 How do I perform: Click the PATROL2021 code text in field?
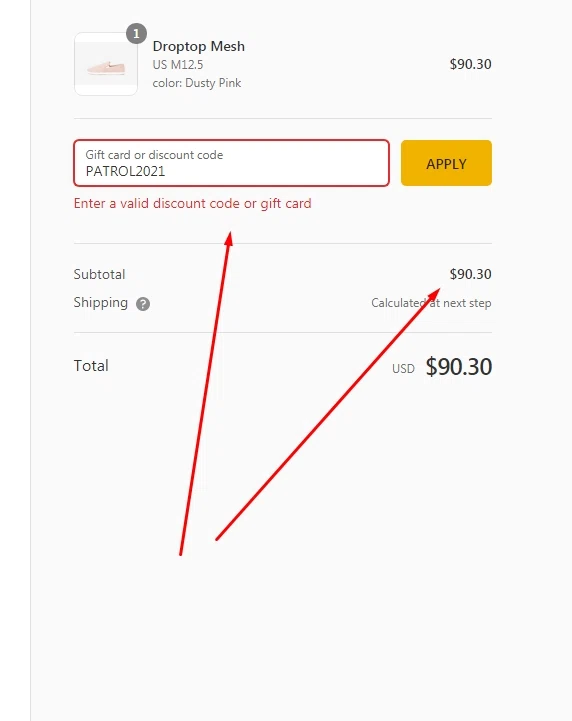125,172
